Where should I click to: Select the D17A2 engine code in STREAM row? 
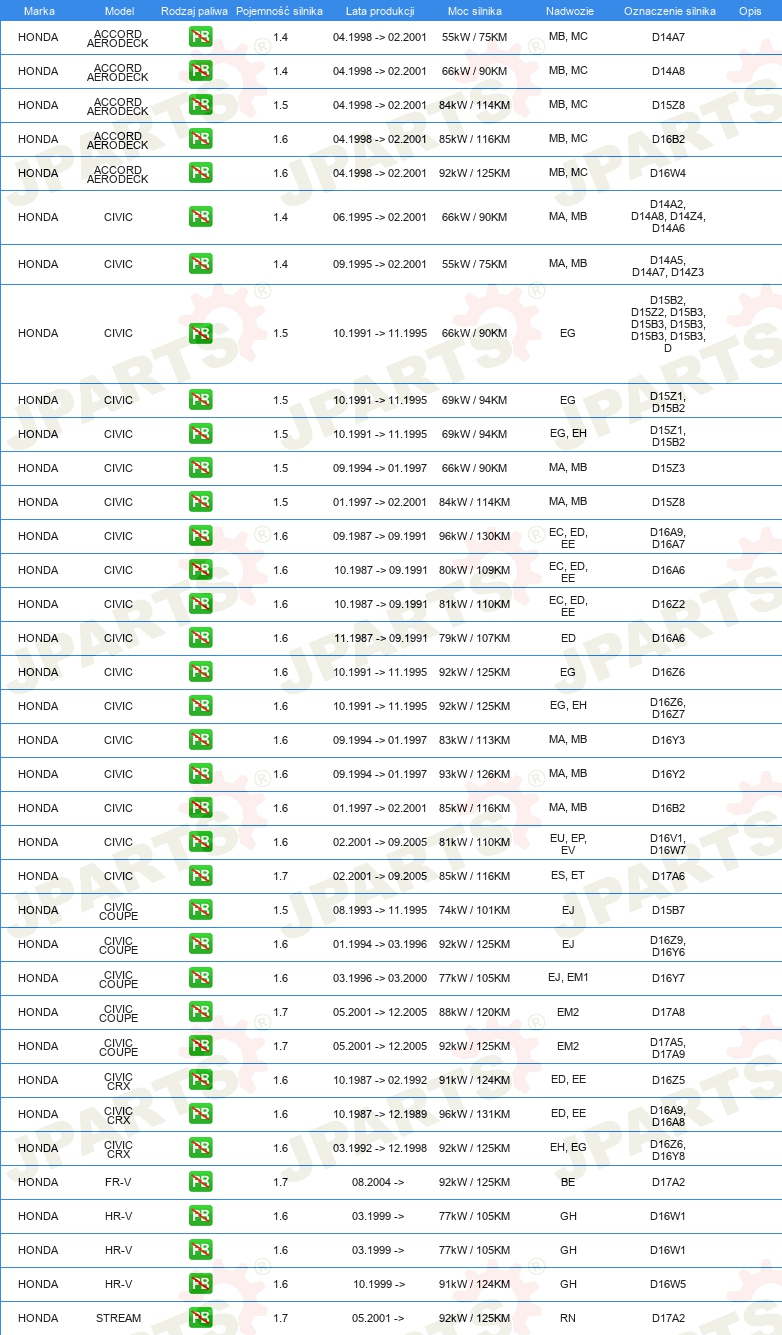coord(668,1318)
